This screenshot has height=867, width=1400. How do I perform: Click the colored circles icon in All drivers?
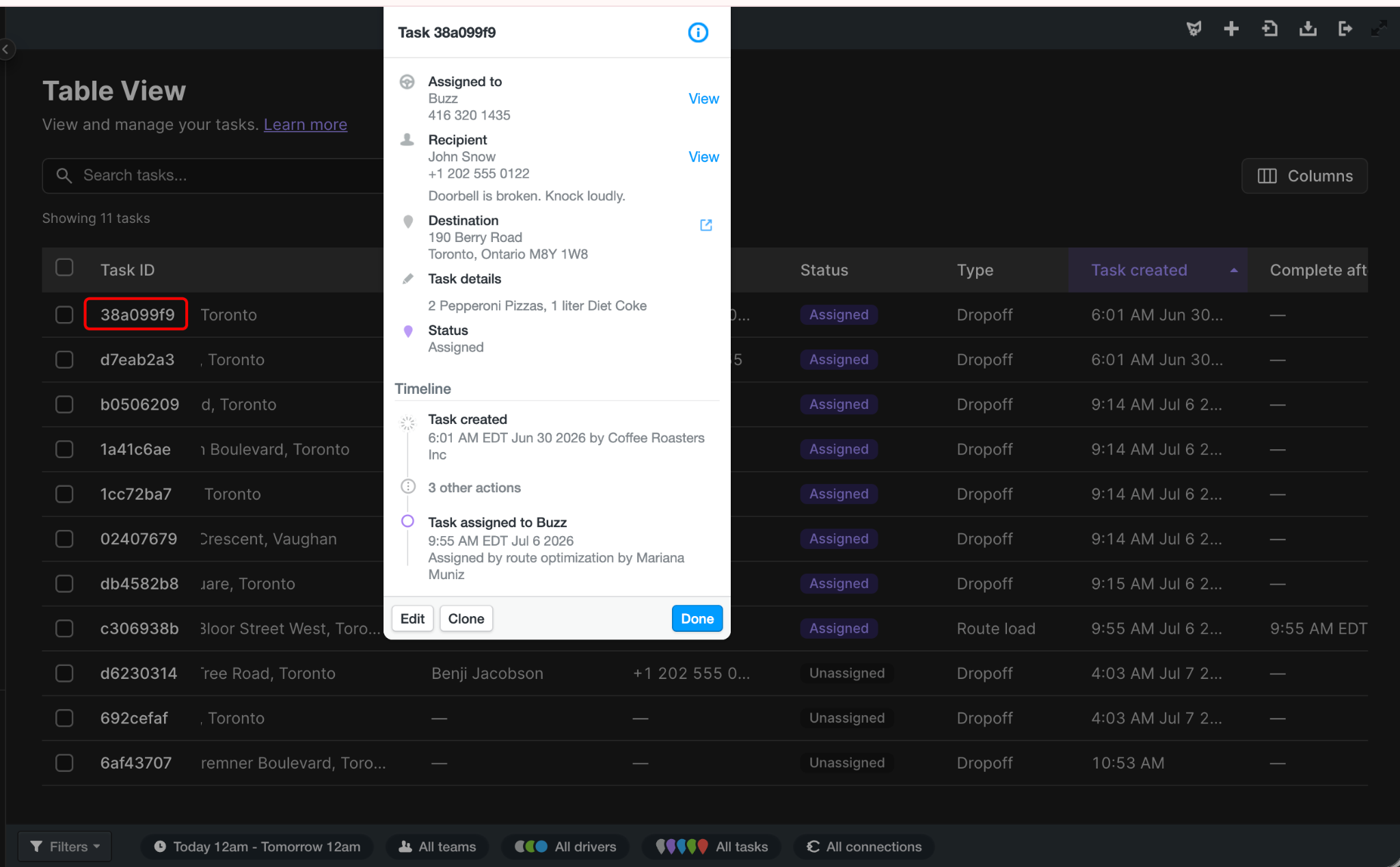coord(530,846)
